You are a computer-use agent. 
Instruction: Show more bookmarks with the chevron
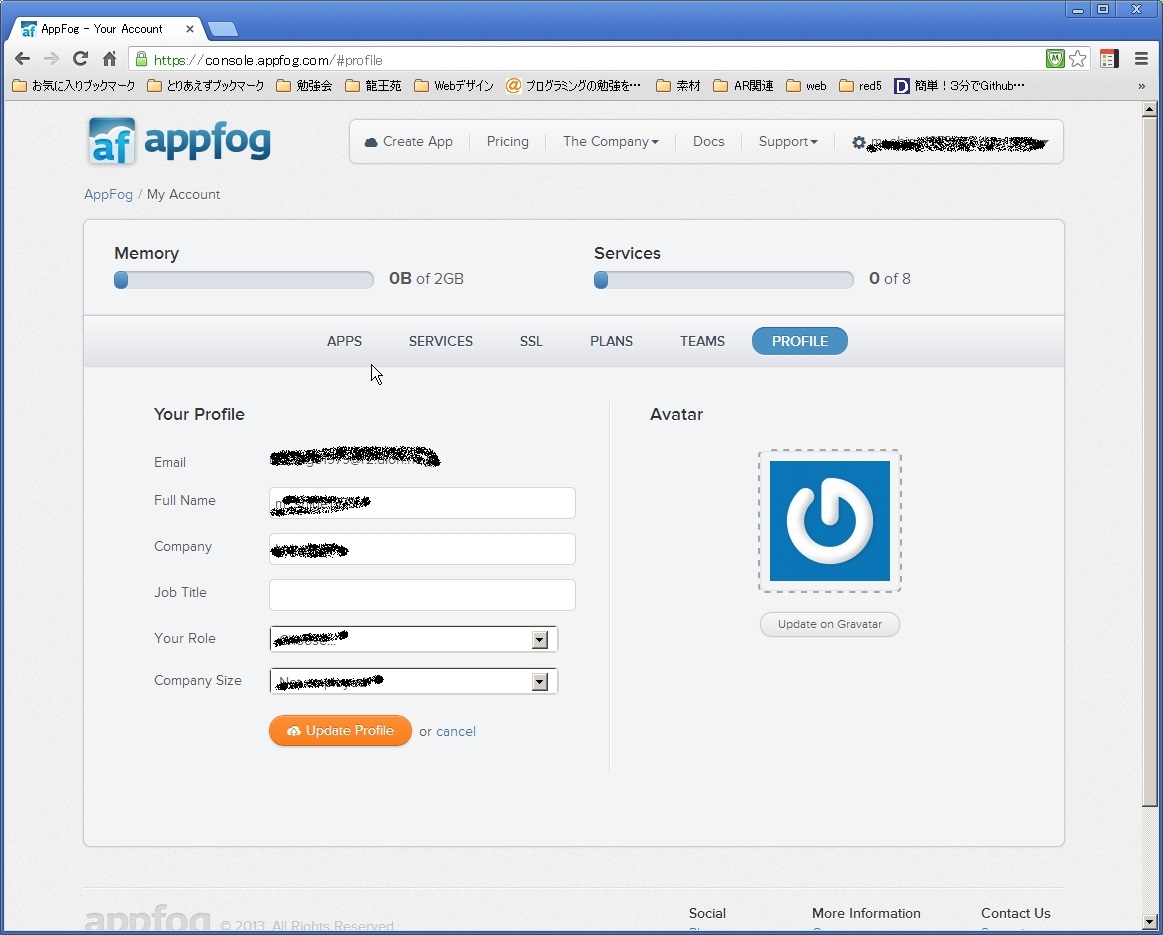[x=1141, y=86]
